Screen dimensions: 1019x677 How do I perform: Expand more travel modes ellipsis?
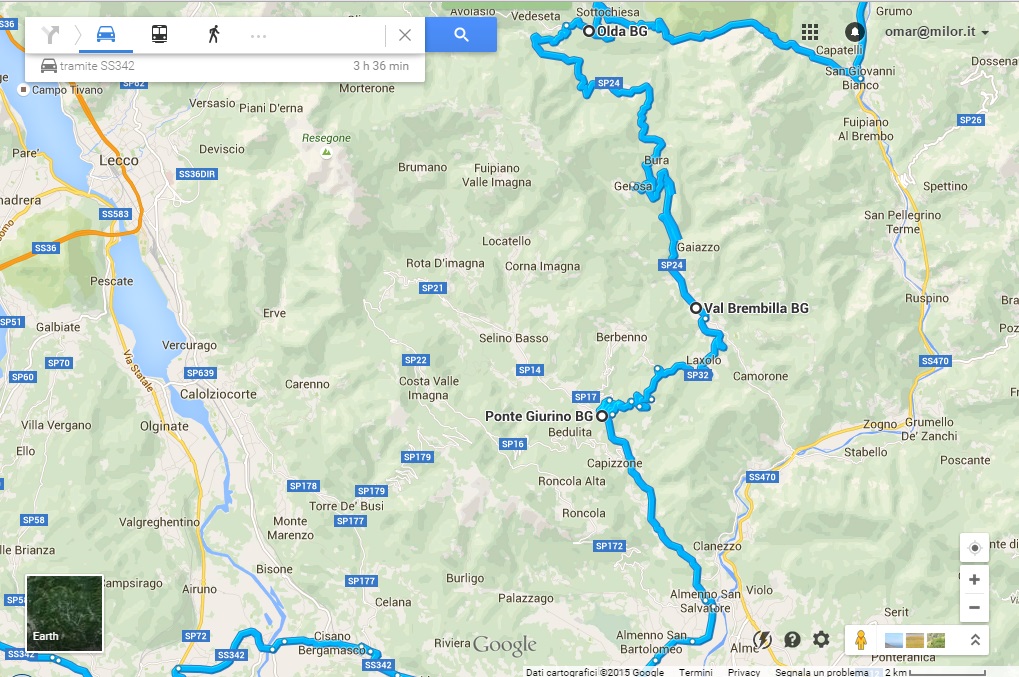point(259,36)
